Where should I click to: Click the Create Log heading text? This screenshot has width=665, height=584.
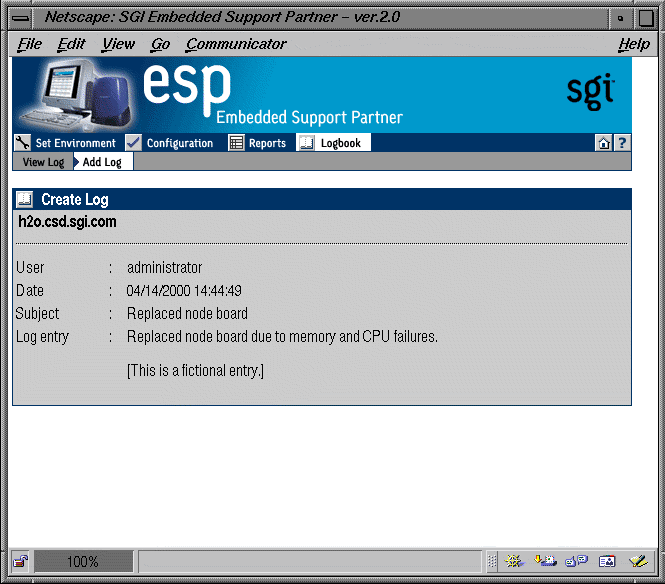(x=75, y=200)
